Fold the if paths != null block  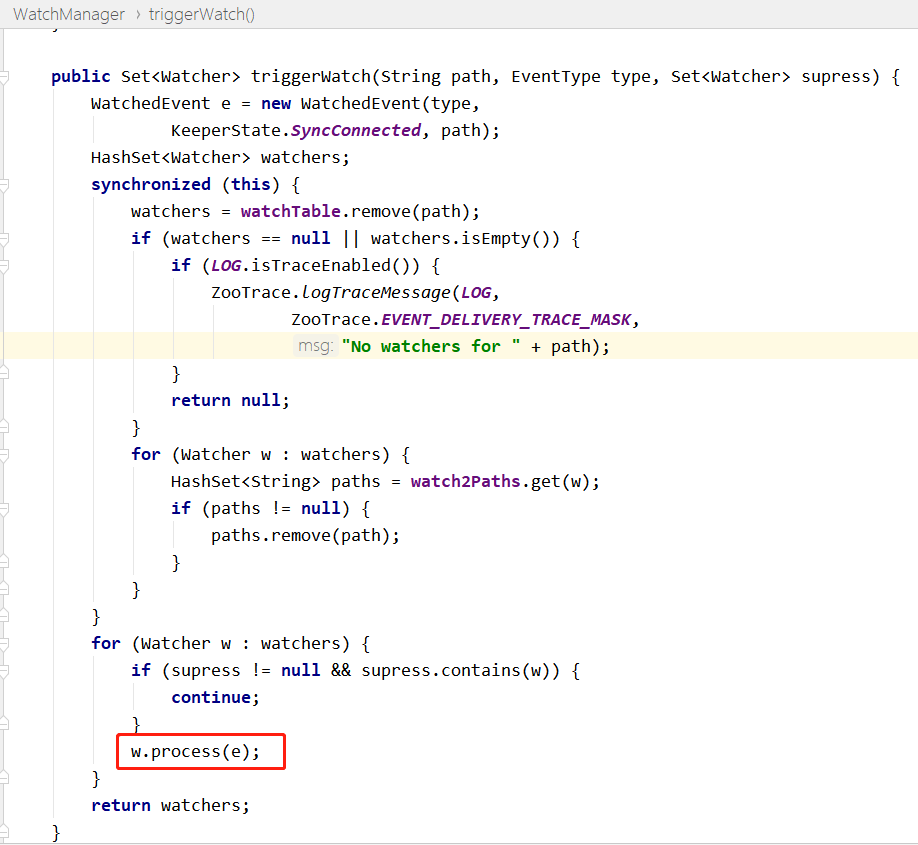[5, 508]
